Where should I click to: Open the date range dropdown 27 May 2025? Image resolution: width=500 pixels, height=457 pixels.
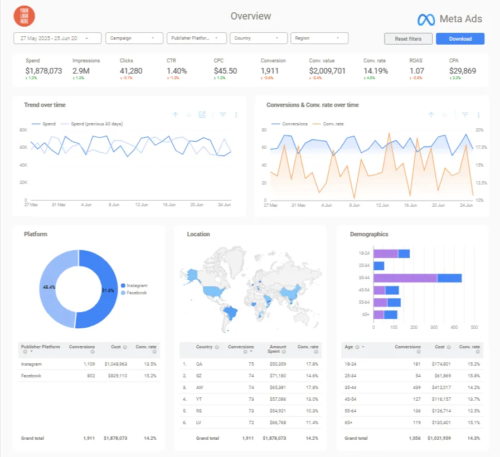click(57, 38)
